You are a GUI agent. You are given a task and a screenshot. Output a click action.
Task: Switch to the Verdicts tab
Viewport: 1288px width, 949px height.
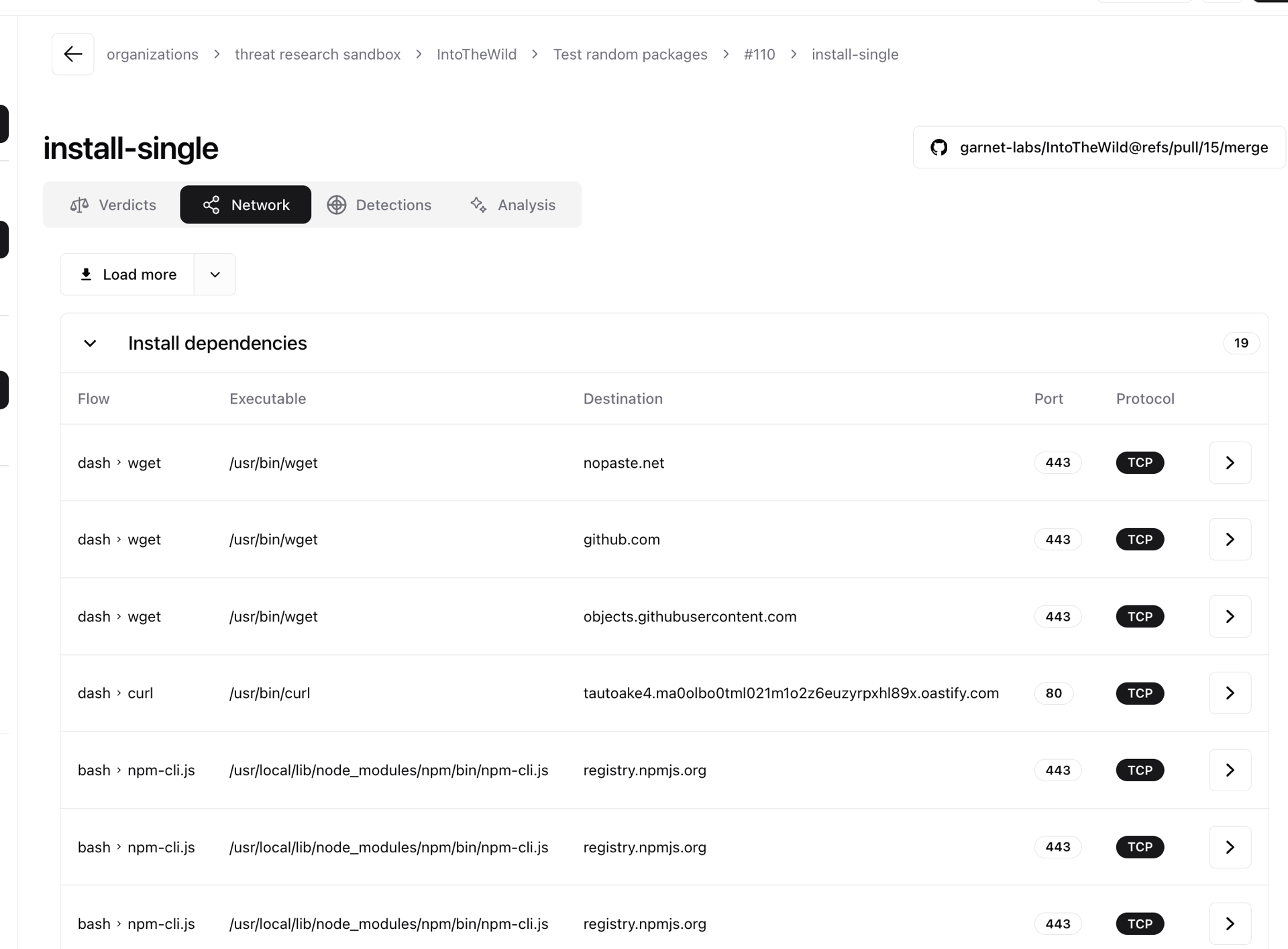tap(112, 204)
